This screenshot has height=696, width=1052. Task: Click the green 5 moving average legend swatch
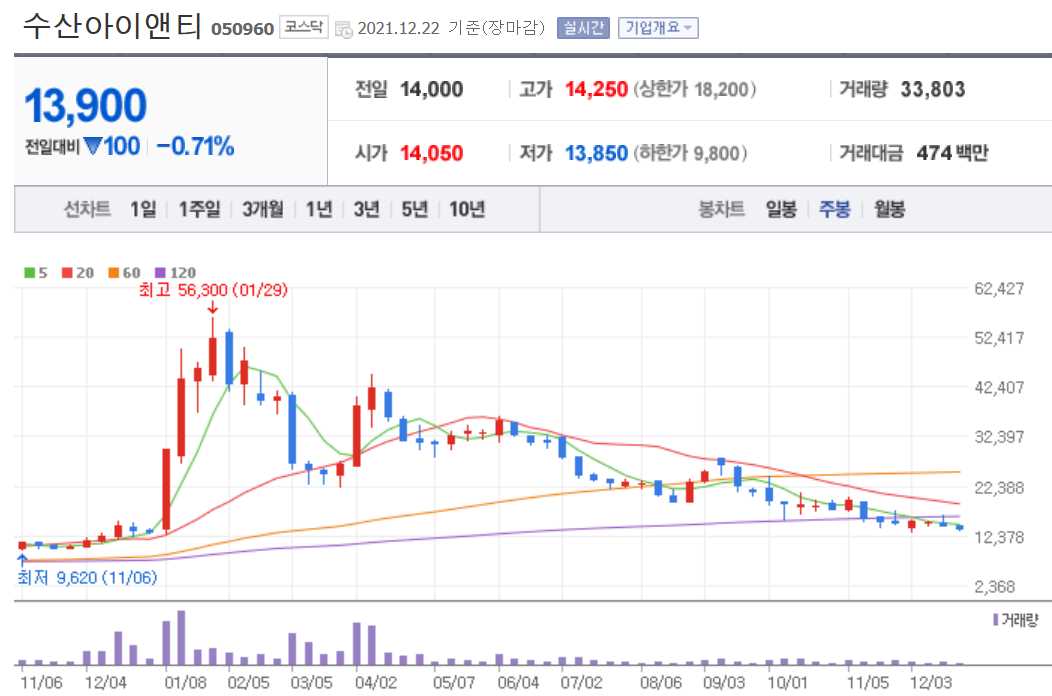point(30,272)
